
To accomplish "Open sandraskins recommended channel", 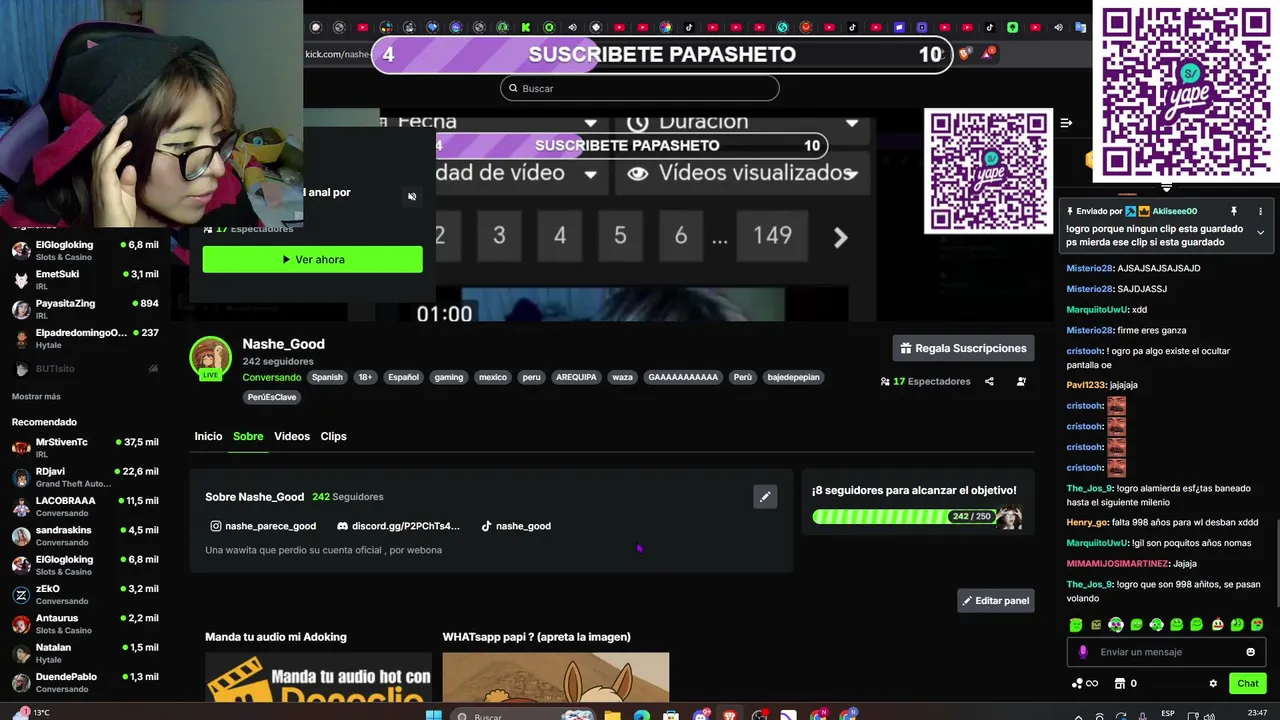I will click(x=85, y=535).
